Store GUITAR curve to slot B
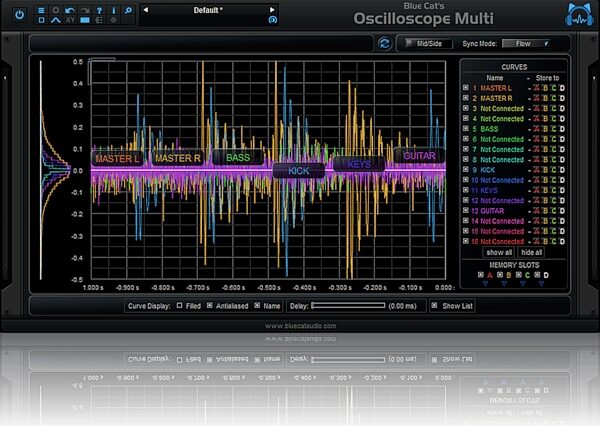This screenshot has width=600, height=426. 545,211
